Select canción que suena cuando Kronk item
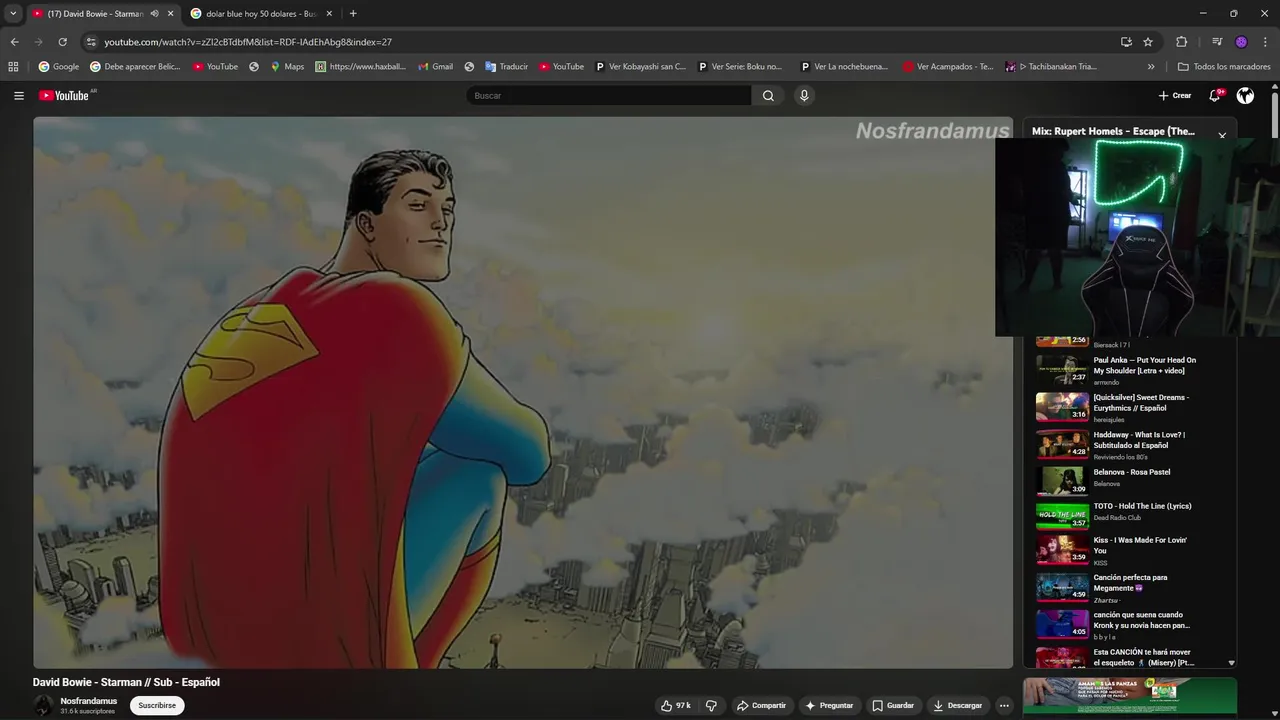1280x720 pixels. point(1130,625)
